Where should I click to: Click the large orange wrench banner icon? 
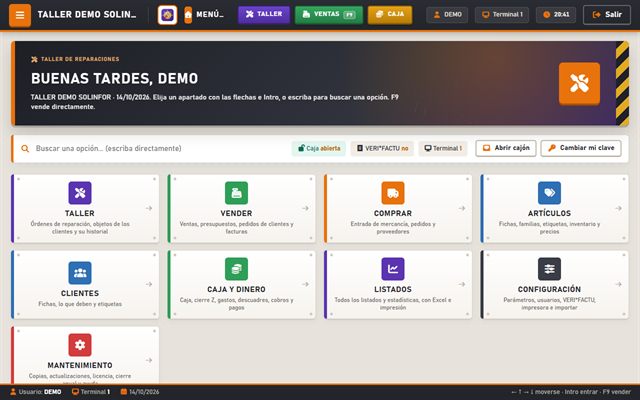pyautogui.click(x=579, y=83)
